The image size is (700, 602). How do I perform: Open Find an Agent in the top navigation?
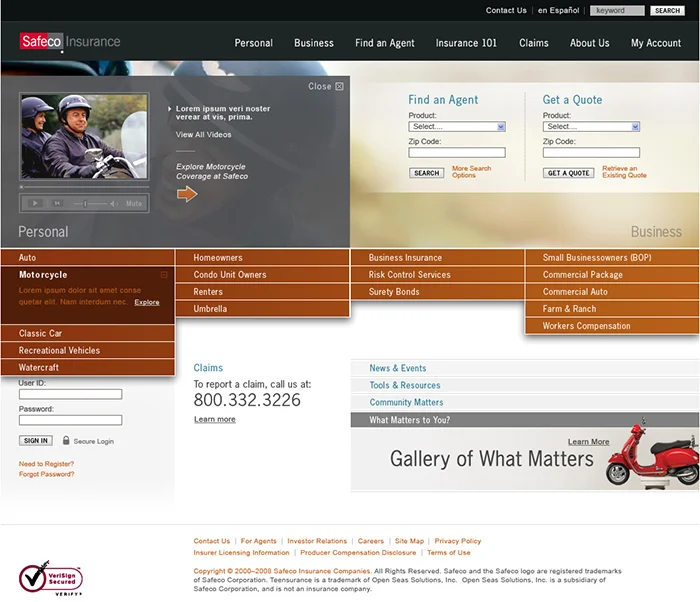point(385,43)
